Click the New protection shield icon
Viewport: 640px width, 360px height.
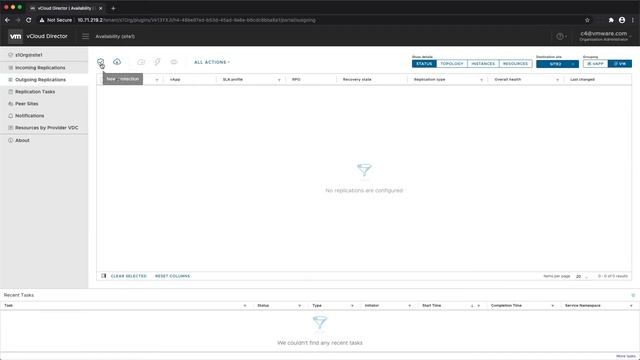(x=100, y=62)
